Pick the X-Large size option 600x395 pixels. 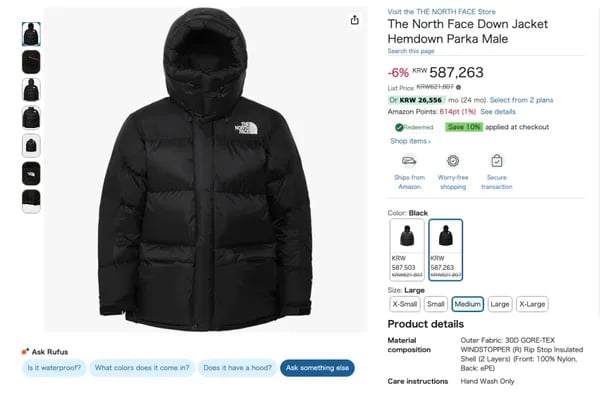coord(532,304)
